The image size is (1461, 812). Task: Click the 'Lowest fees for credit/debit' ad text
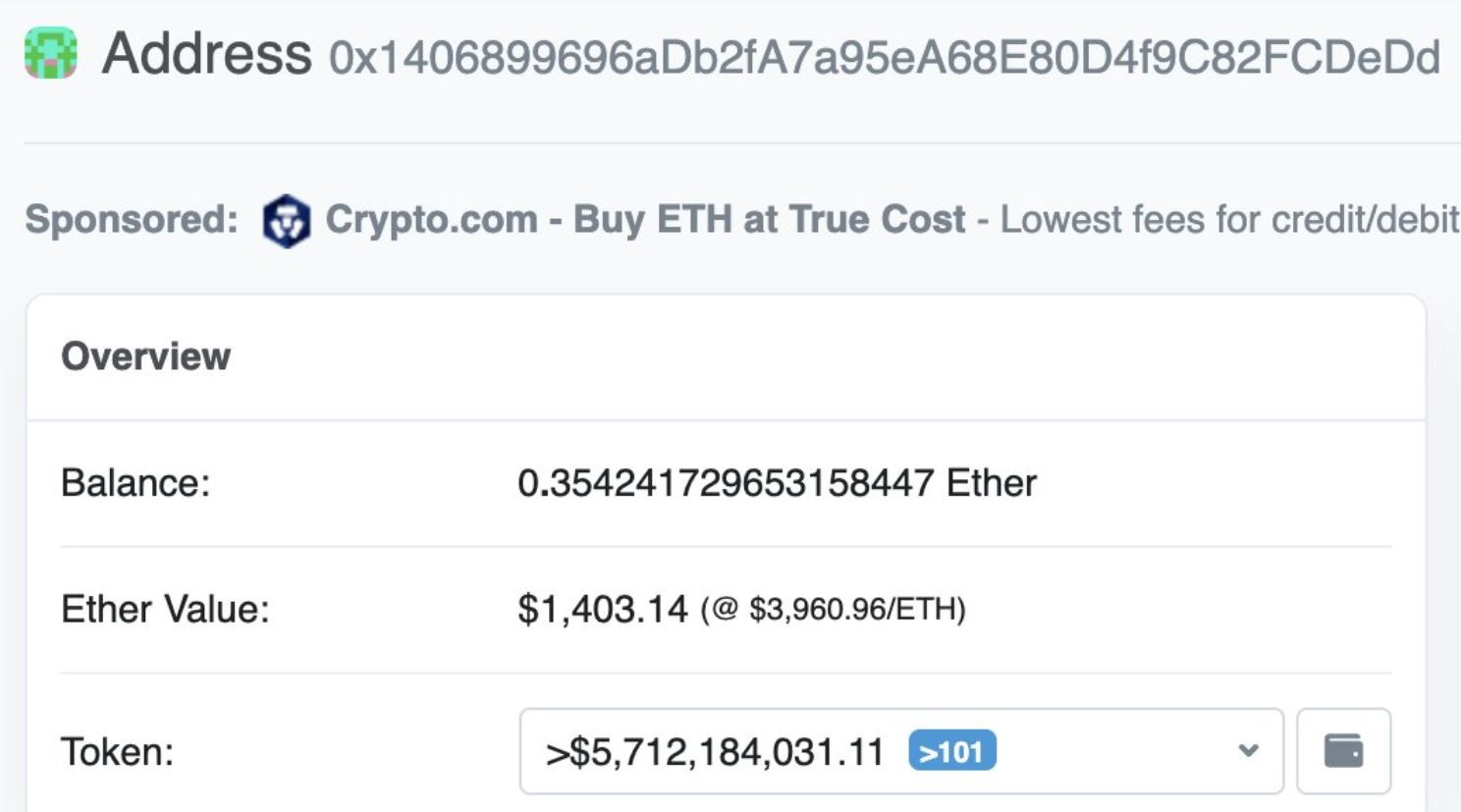[1228, 219]
